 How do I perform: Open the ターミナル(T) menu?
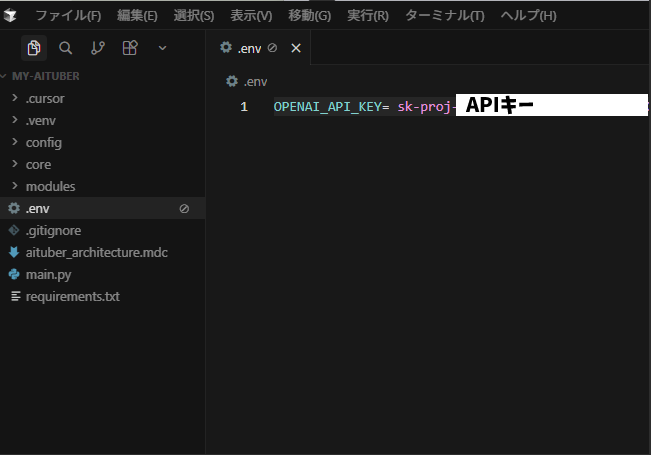[x=444, y=16]
